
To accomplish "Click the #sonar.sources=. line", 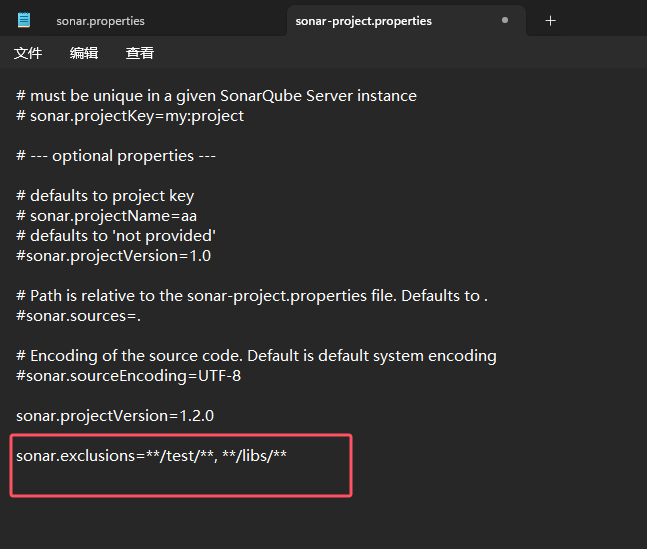I will pos(78,316).
